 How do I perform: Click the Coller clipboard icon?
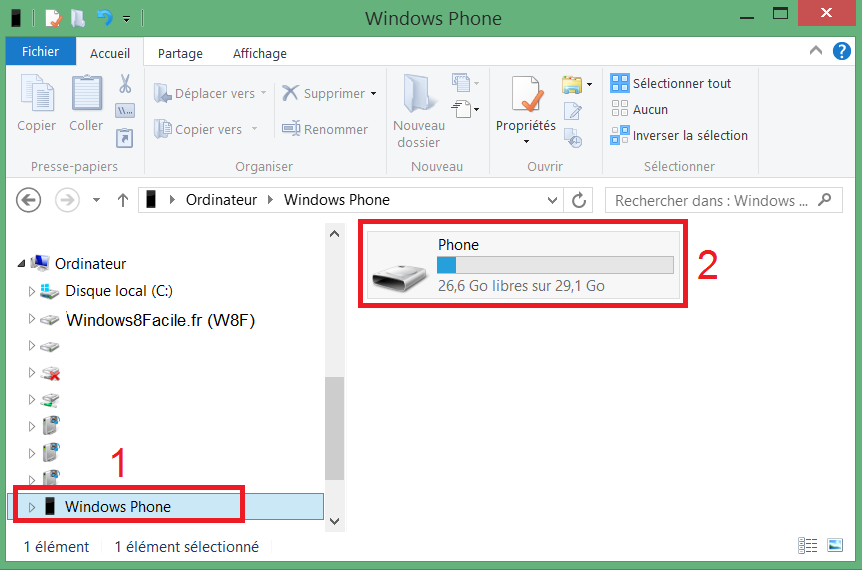(86, 93)
